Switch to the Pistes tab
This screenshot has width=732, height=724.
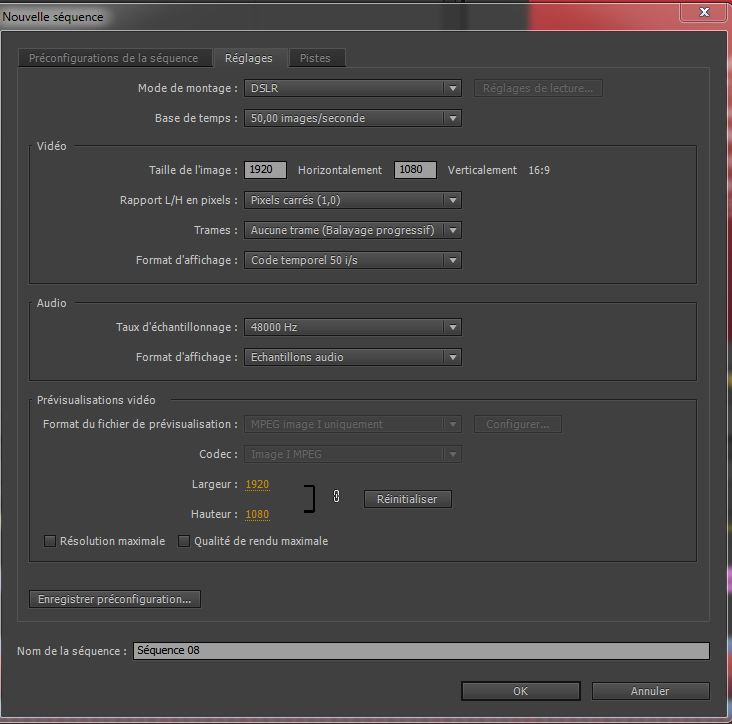316,58
